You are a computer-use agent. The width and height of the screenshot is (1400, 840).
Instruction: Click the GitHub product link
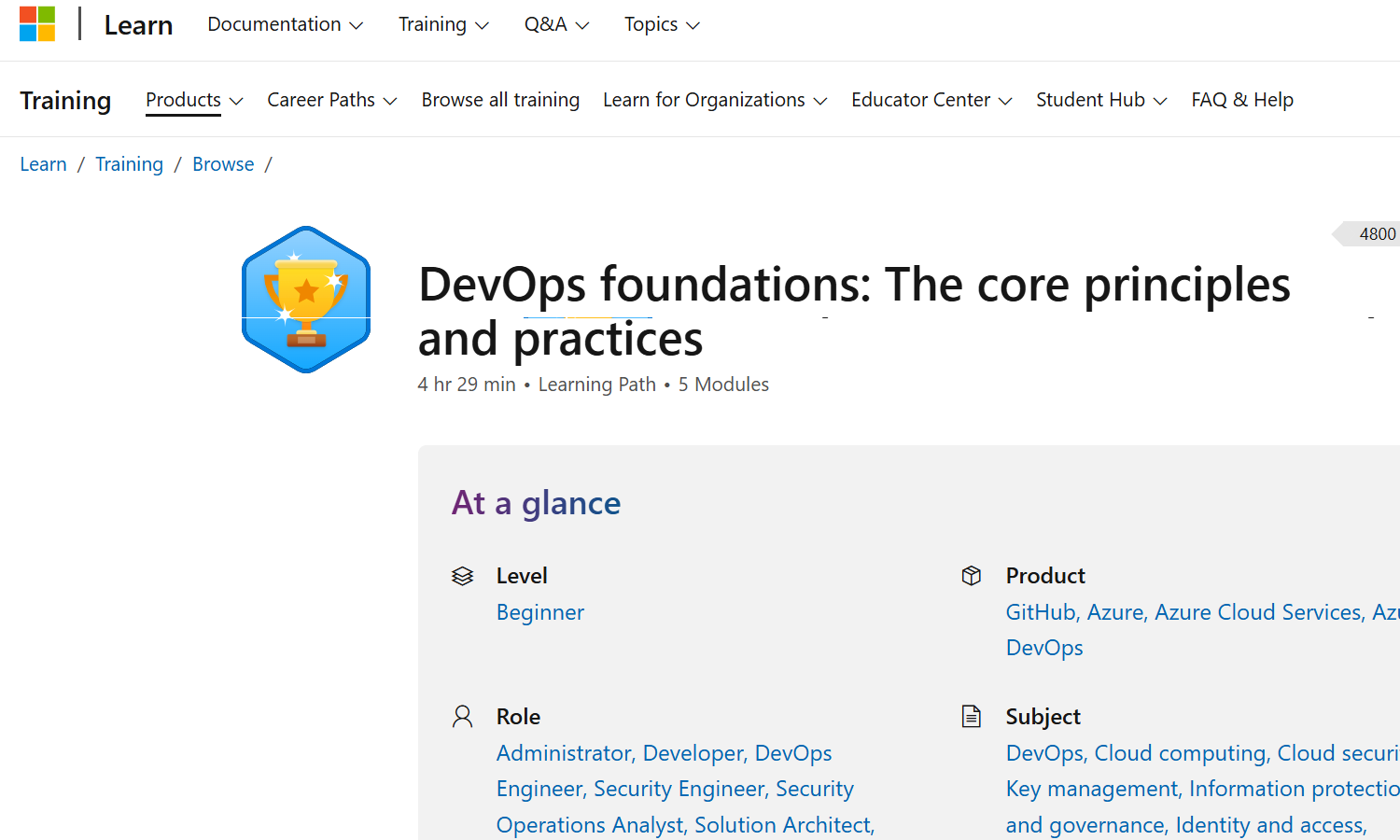point(1040,612)
